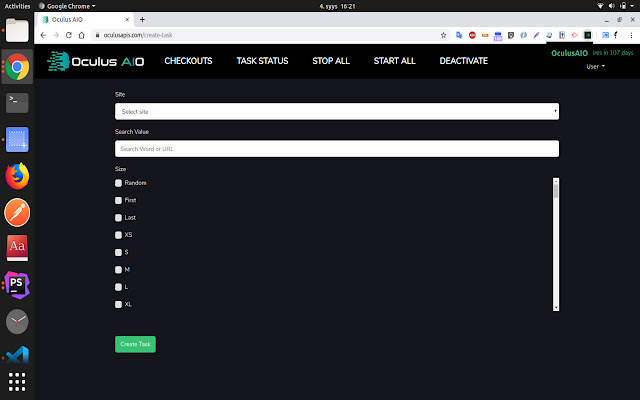The height and width of the screenshot is (400, 640).
Task: Click STOP ALL in navbar
Action: pyautogui.click(x=331, y=61)
